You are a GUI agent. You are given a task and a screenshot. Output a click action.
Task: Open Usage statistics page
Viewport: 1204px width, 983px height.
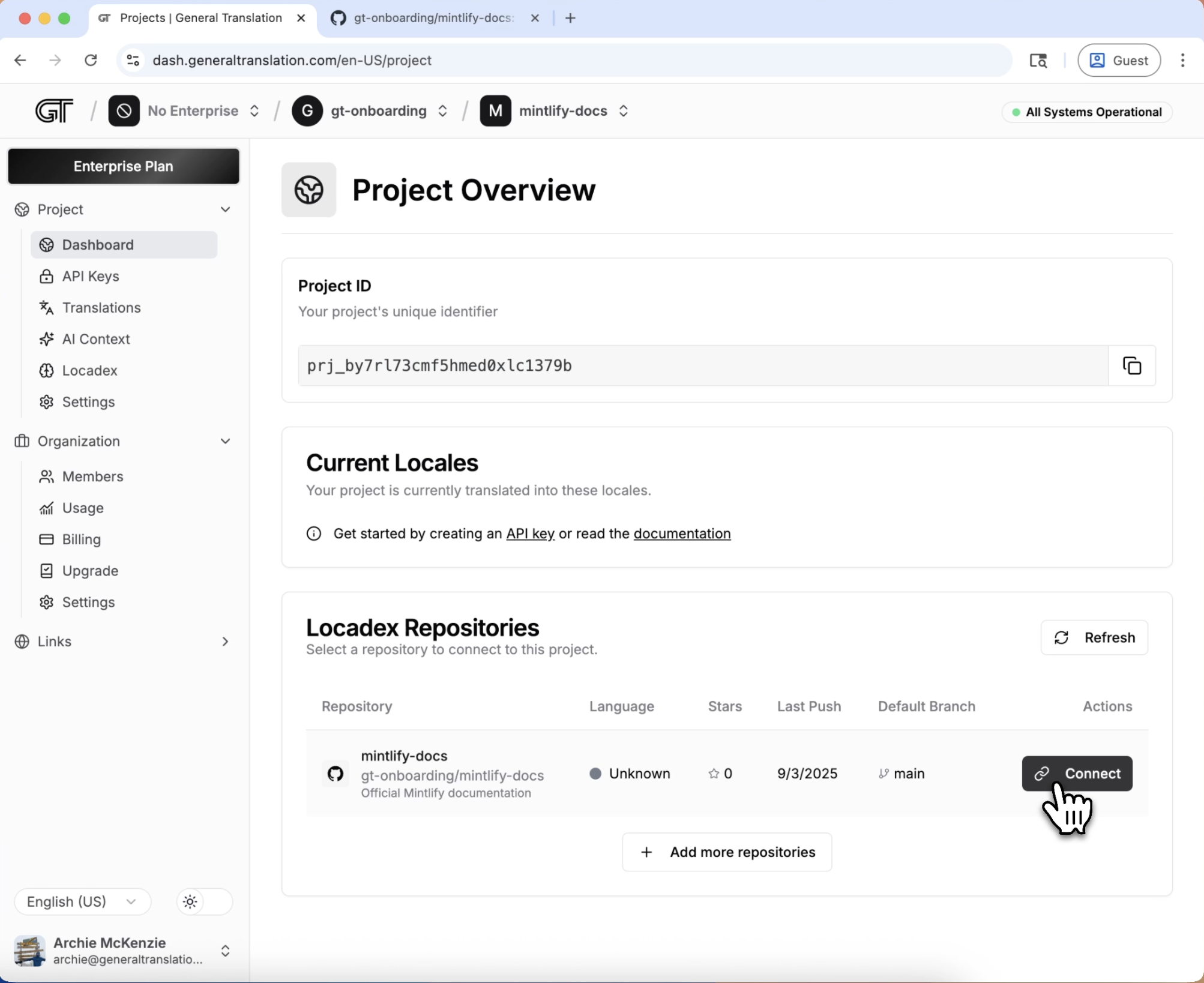click(83, 508)
